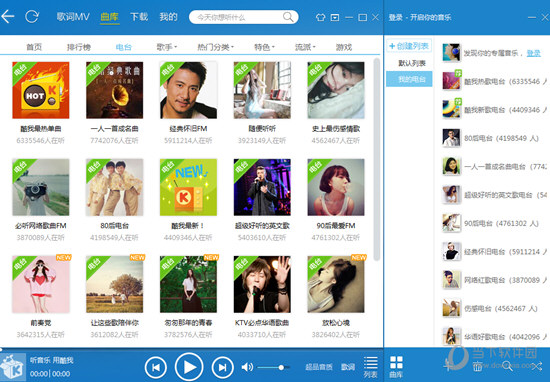Select 酷我热歌电台 in playlist panel
The image size is (550, 382).
(x=495, y=81)
